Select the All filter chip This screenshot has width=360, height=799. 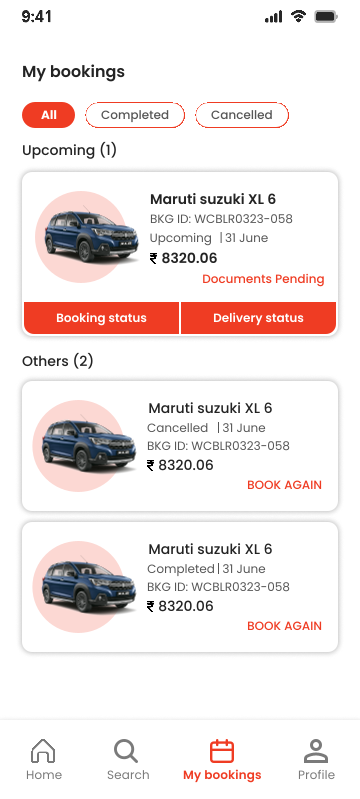coord(48,115)
